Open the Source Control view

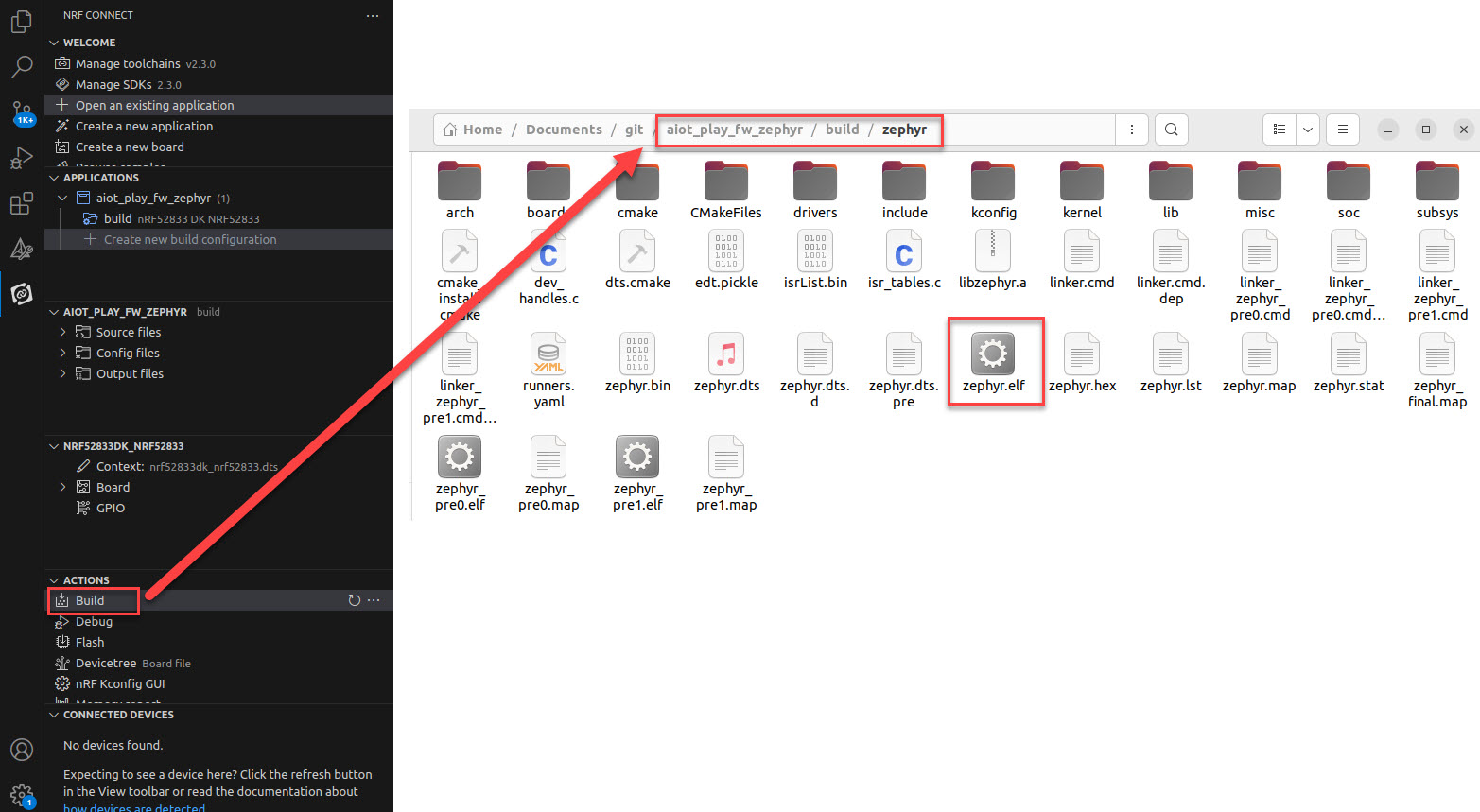point(21,112)
